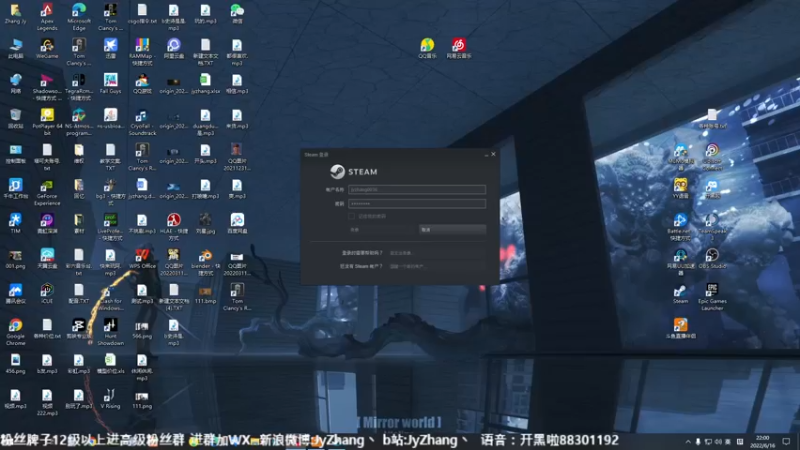Select the jyzhang.xlsx file

click(205, 84)
